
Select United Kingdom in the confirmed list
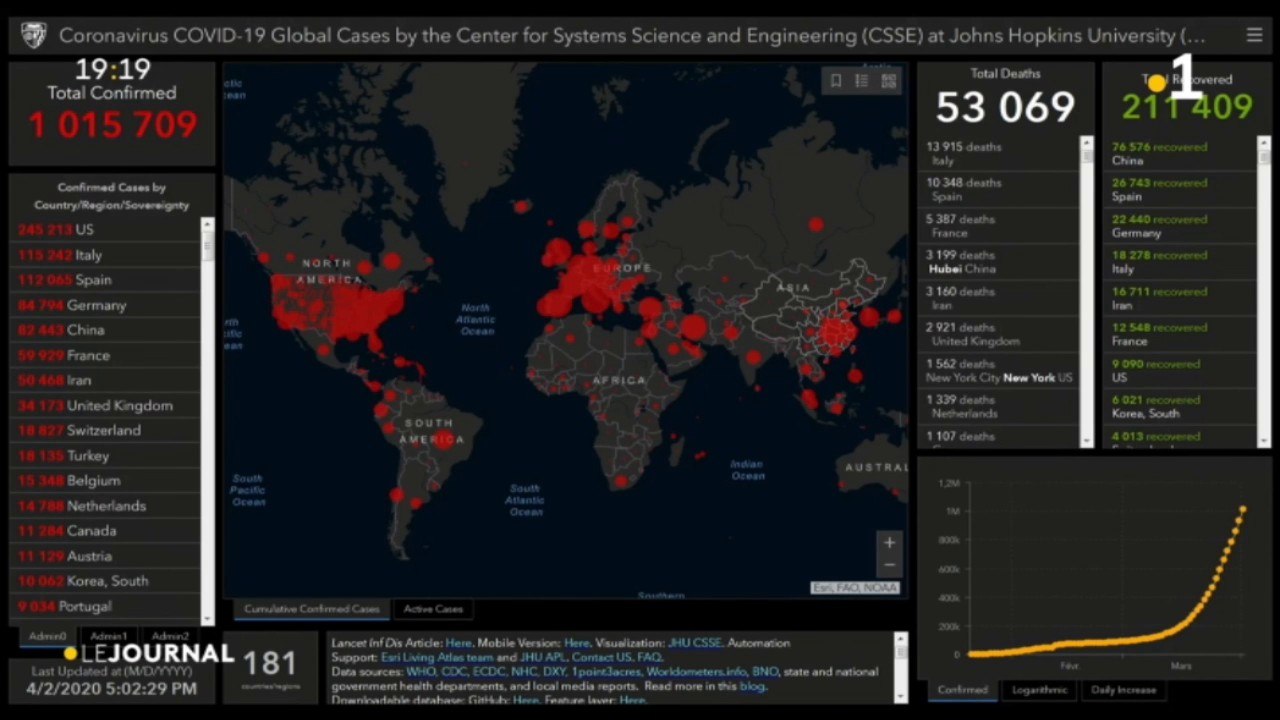[x=105, y=405]
